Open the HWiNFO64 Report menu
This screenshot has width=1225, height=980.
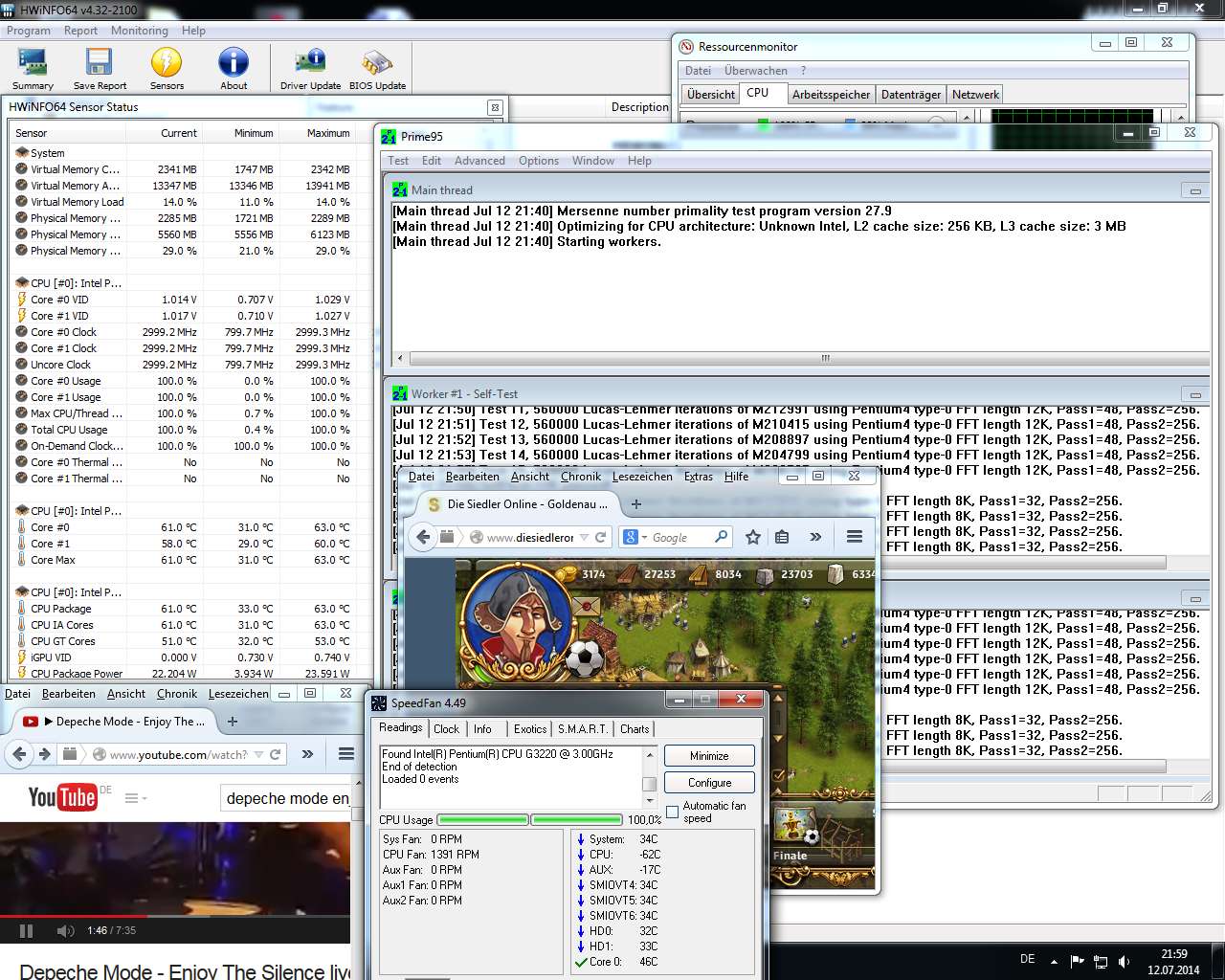pos(81,31)
